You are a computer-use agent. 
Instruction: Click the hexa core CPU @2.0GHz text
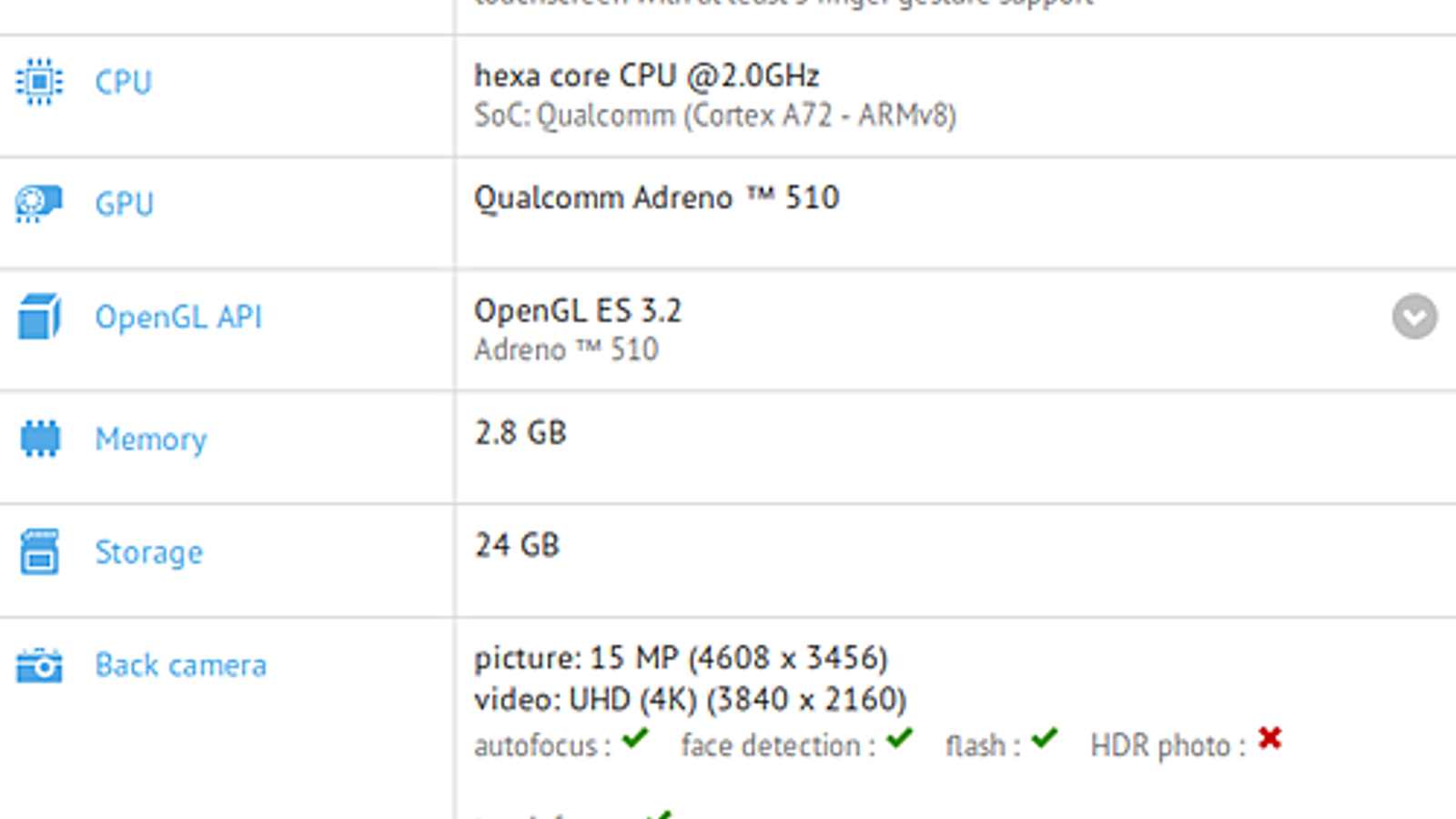click(x=646, y=76)
